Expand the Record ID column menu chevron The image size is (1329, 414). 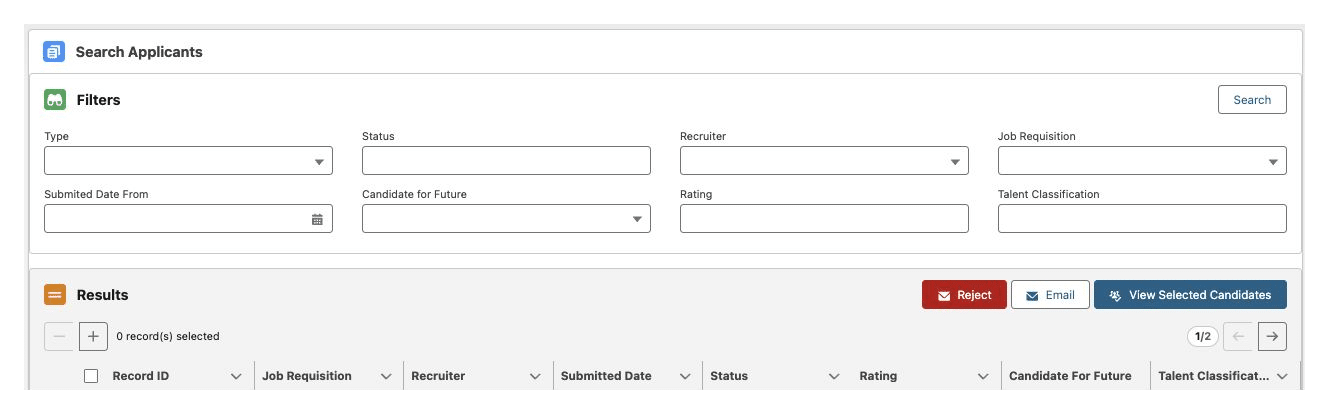tap(236, 377)
